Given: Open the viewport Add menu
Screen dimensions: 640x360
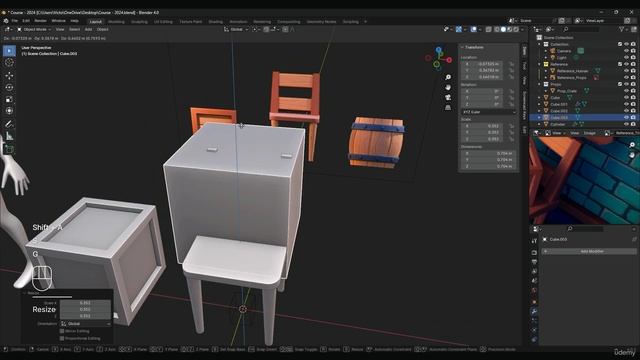Looking at the screenshot, I should pyautogui.click(x=88, y=29).
